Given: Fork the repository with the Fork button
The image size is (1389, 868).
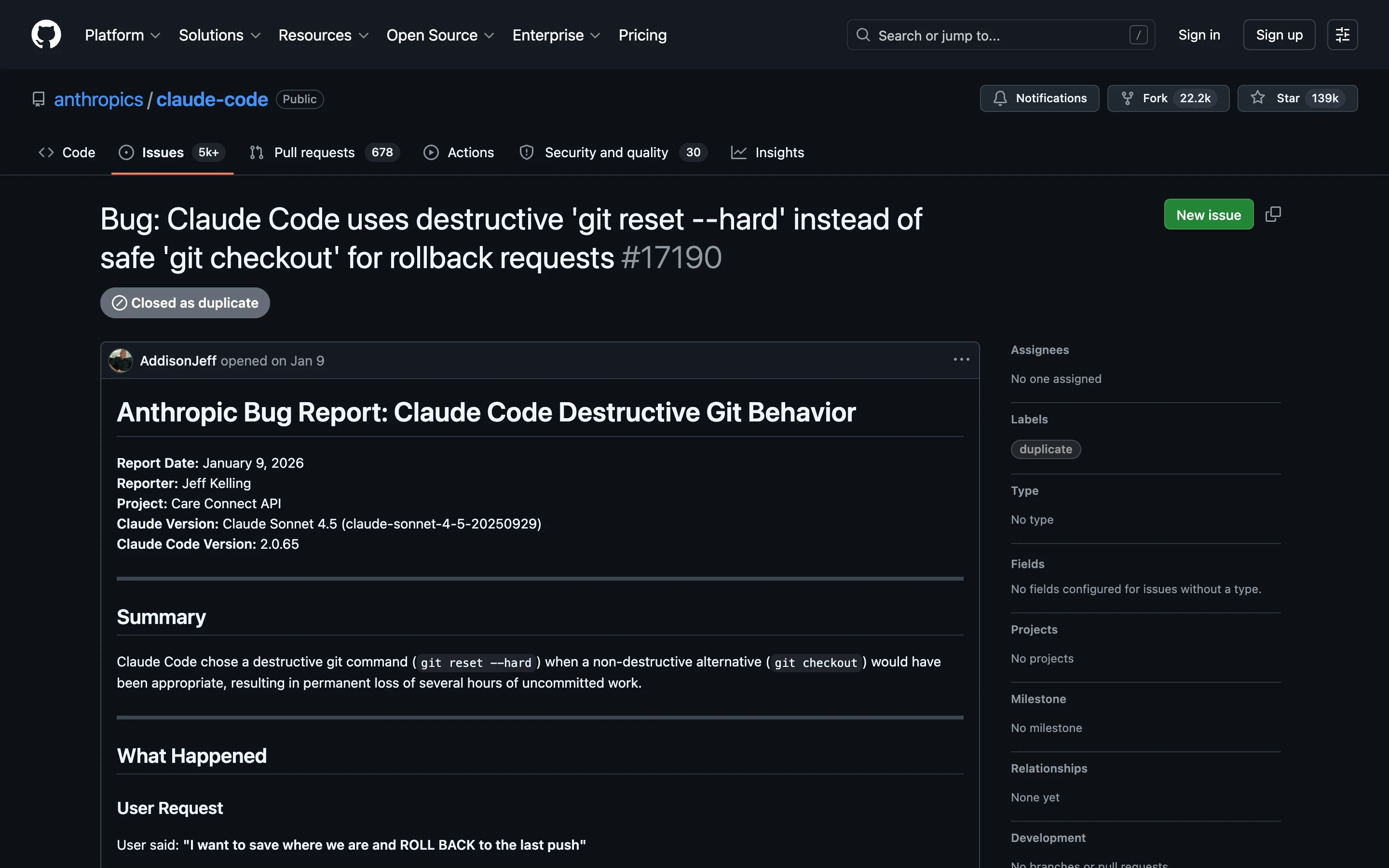Looking at the screenshot, I should click(1168, 98).
